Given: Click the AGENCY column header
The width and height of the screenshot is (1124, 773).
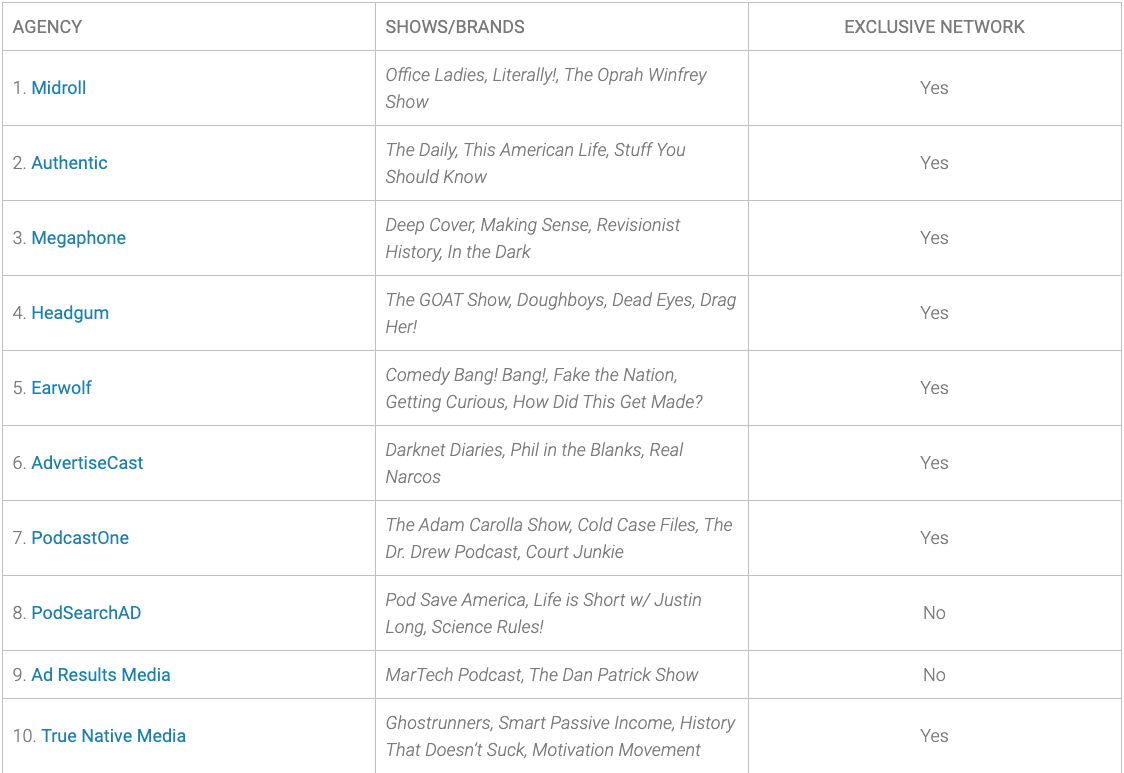Looking at the screenshot, I should coord(47,27).
